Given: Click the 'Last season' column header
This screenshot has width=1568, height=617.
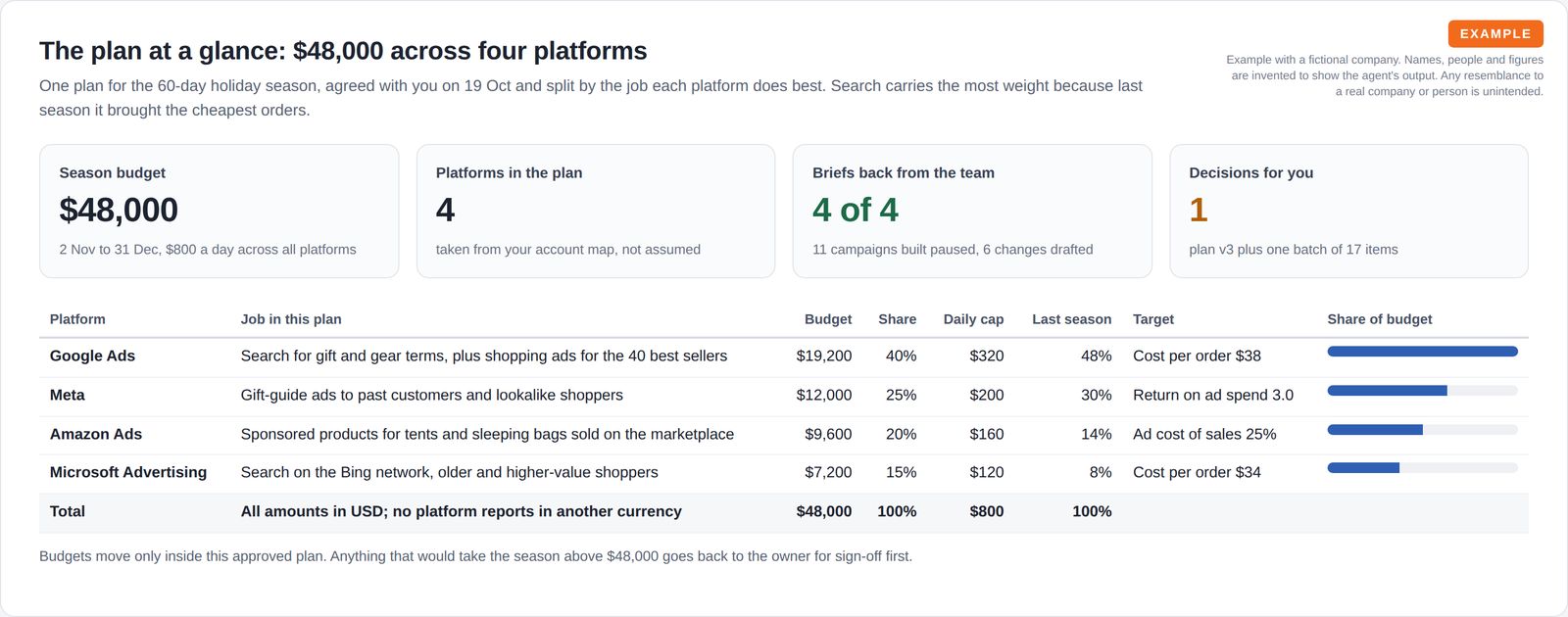Looking at the screenshot, I should tap(1071, 319).
